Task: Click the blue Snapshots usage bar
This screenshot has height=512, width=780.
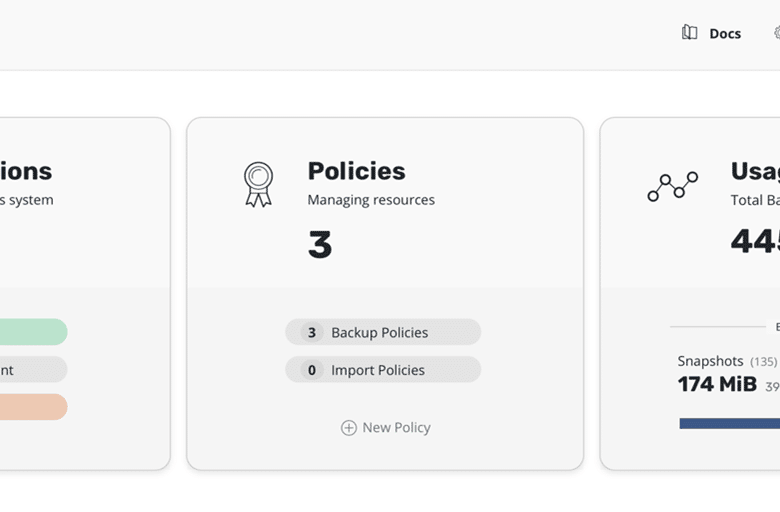Action: [730, 423]
